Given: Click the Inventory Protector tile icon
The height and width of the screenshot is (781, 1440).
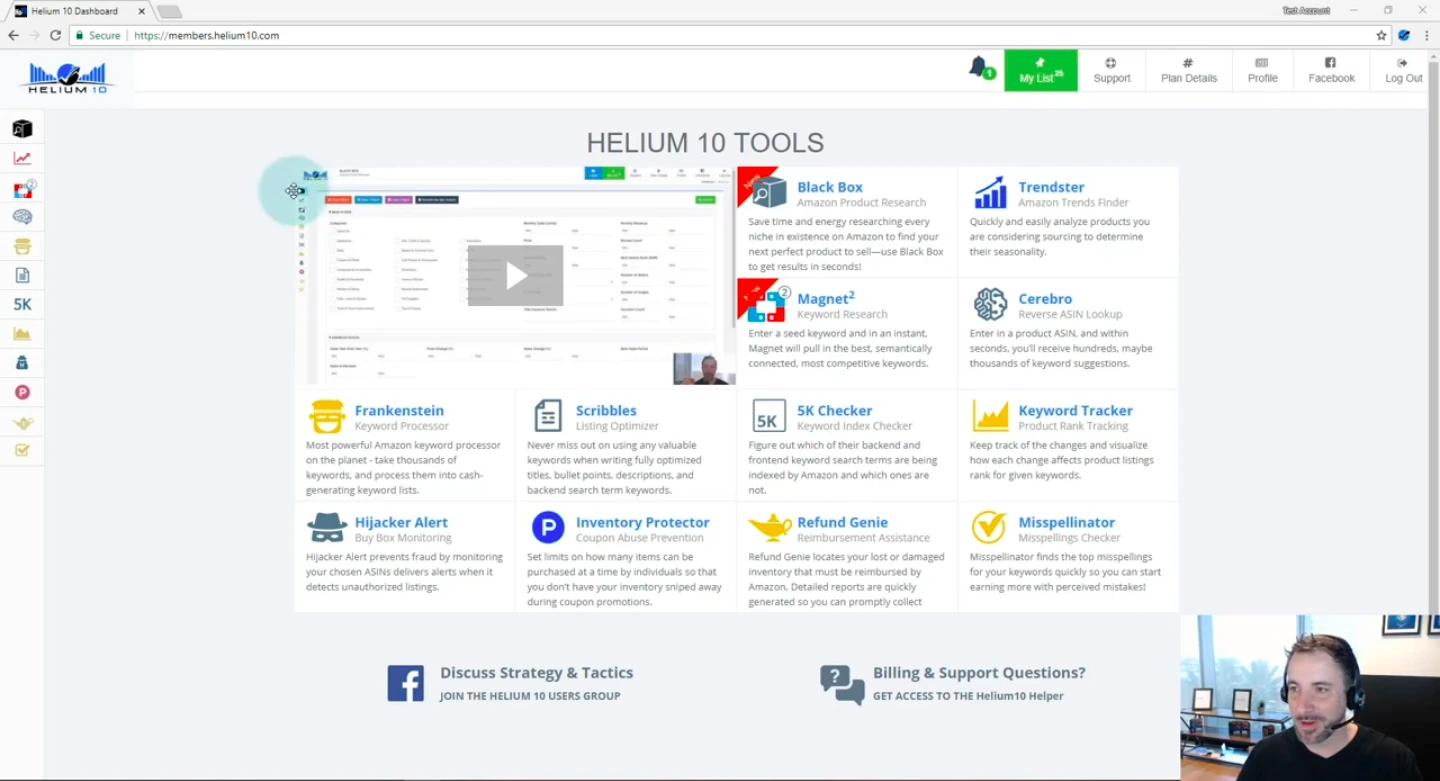Looking at the screenshot, I should tap(548, 527).
